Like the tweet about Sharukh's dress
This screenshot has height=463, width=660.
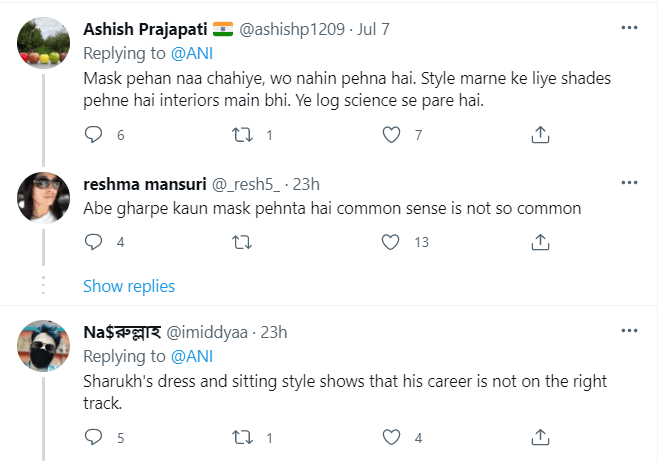(392, 437)
